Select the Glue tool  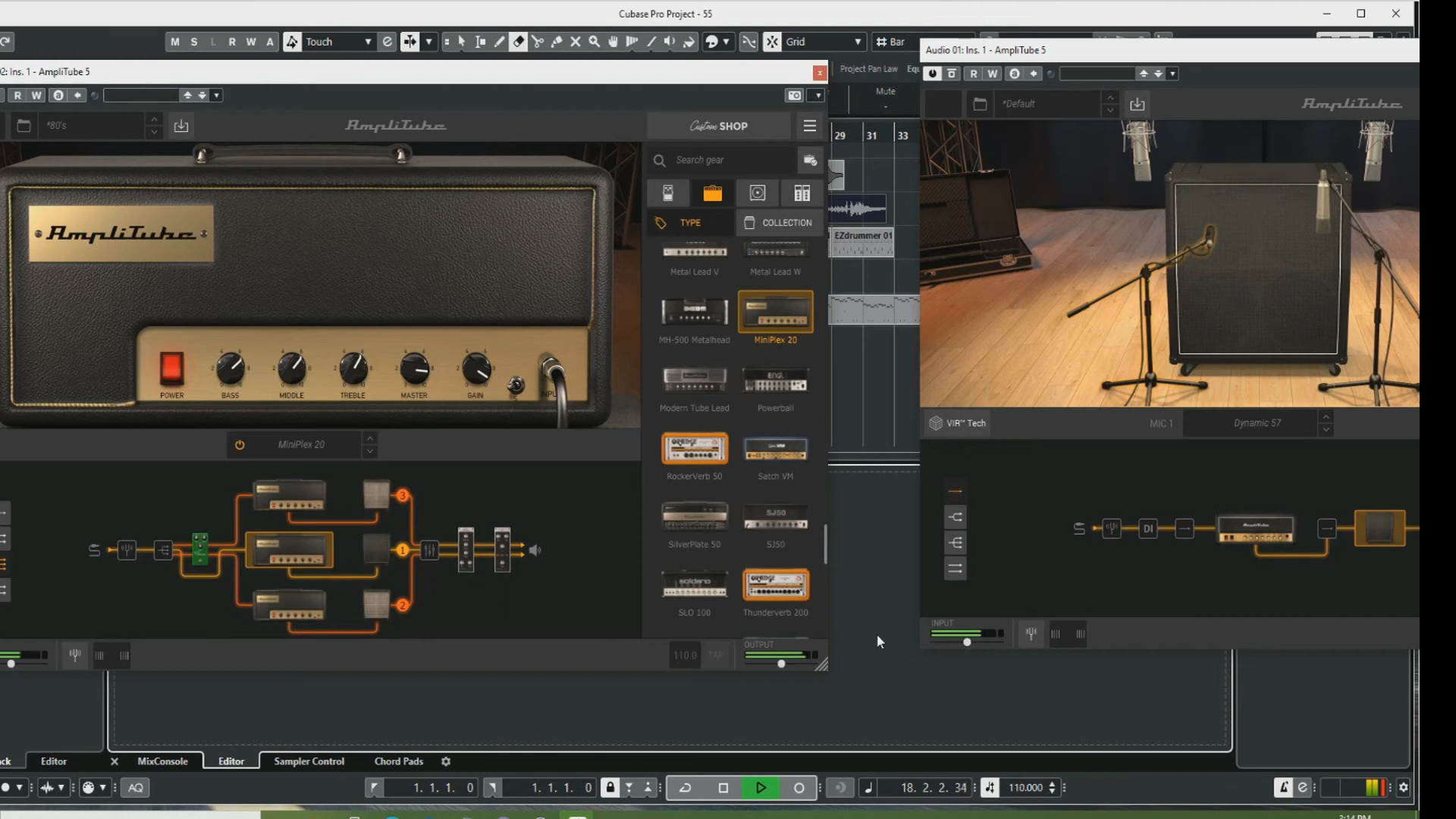click(557, 42)
